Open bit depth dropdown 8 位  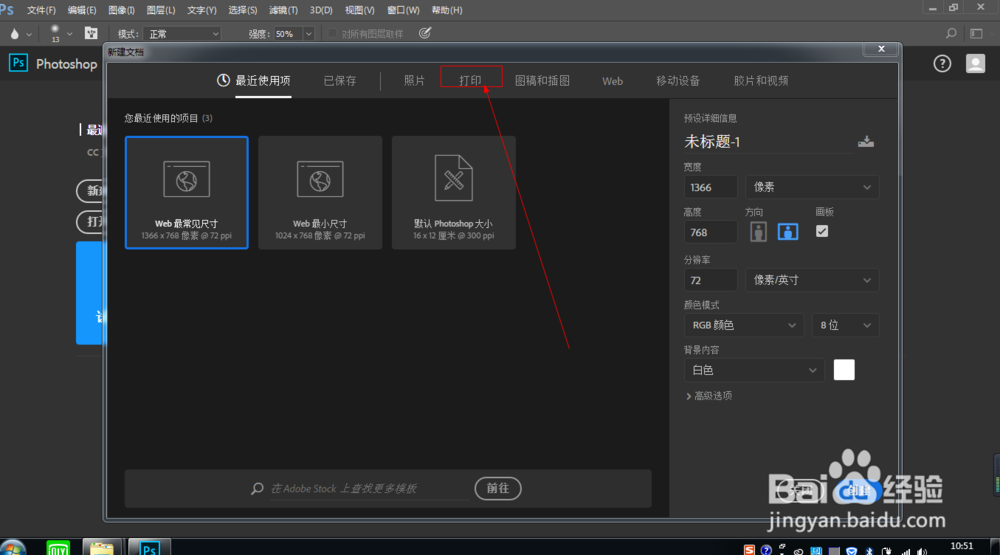[x=846, y=325]
